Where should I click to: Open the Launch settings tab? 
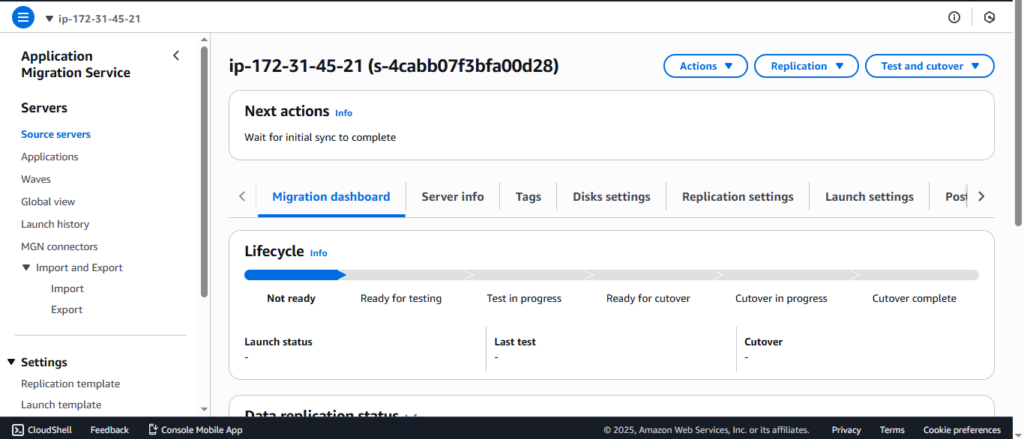tap(868, 197)
